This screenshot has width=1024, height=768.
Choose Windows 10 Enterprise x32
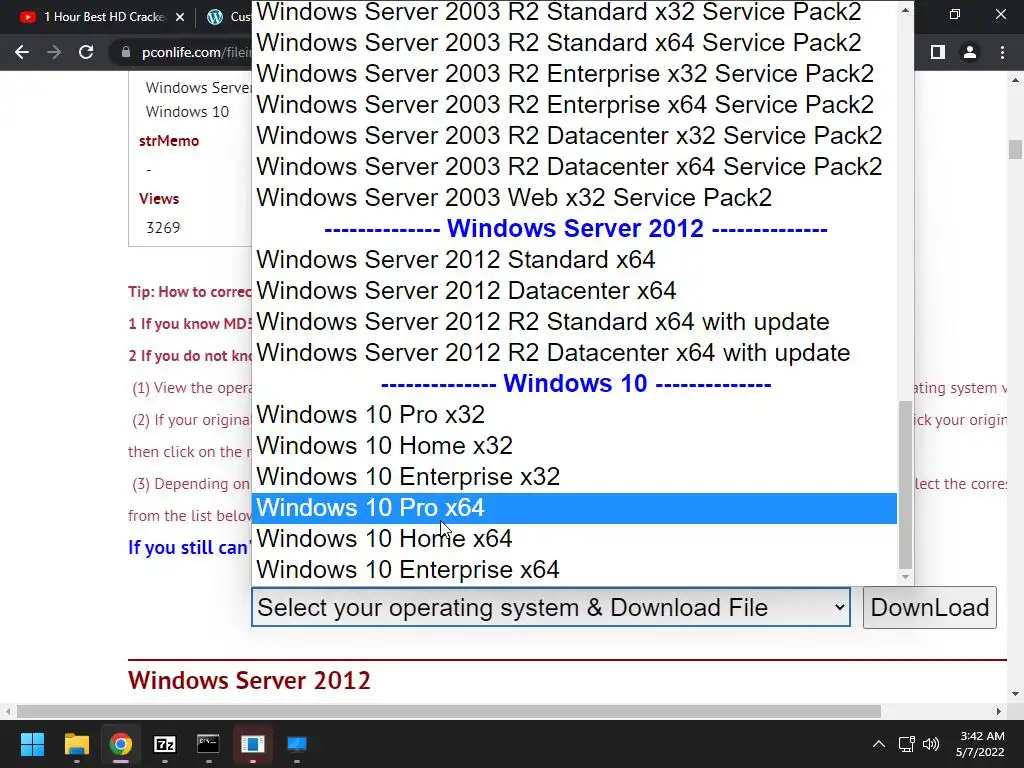point(574,477)
